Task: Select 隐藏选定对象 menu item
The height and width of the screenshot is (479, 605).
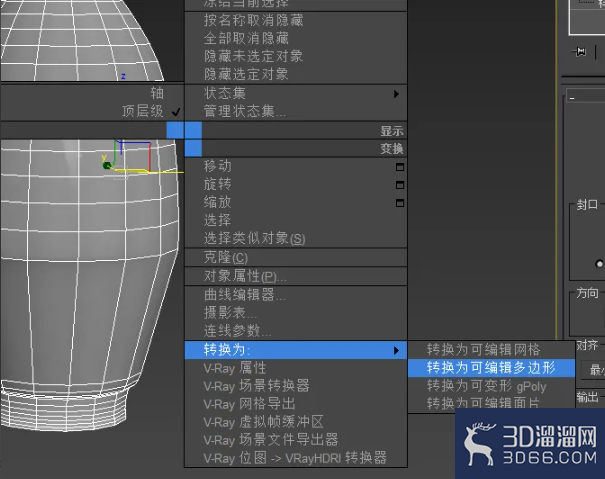Action: 246,74
